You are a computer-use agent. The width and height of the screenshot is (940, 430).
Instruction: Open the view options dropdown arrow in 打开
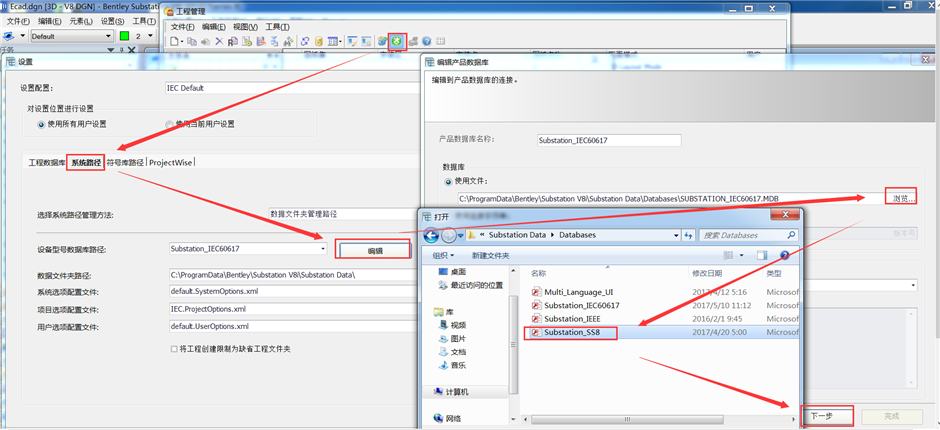(x=741, y=255)
